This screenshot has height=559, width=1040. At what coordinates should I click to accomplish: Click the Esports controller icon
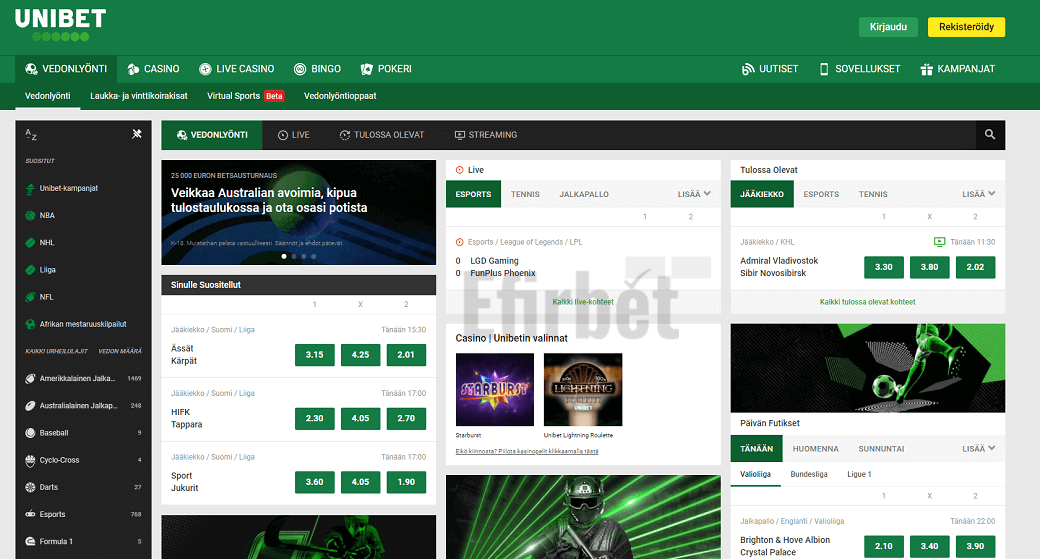(30, 514)
